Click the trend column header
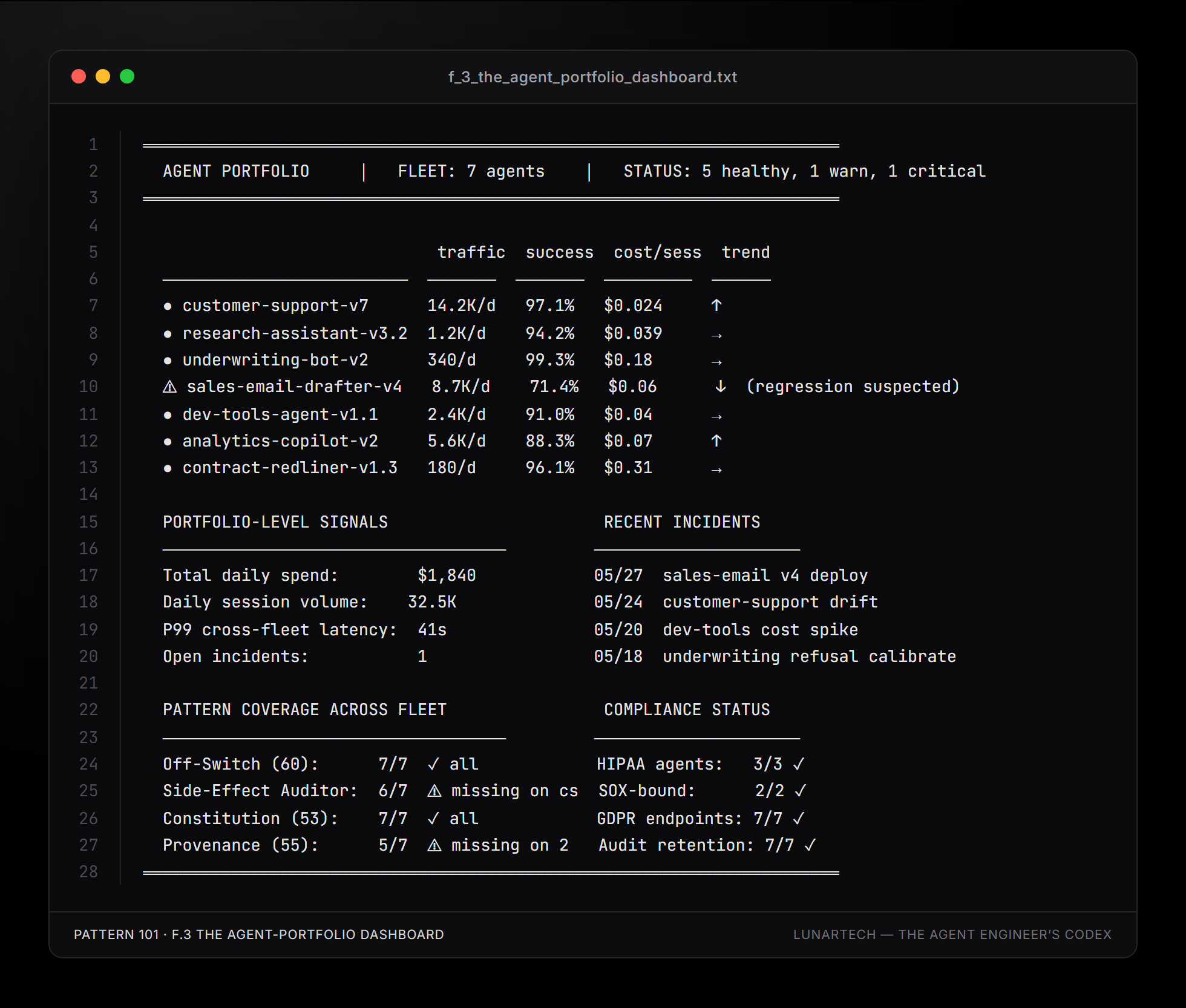 (746, 252)
